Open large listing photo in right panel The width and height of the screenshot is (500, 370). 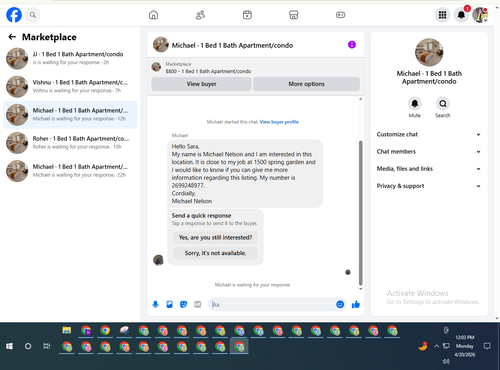(x=429, y=52)
